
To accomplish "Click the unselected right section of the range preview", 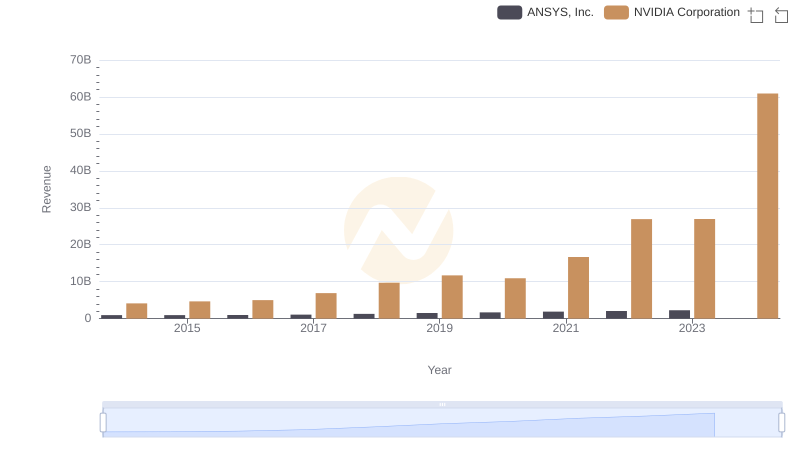I will point(747,424).
